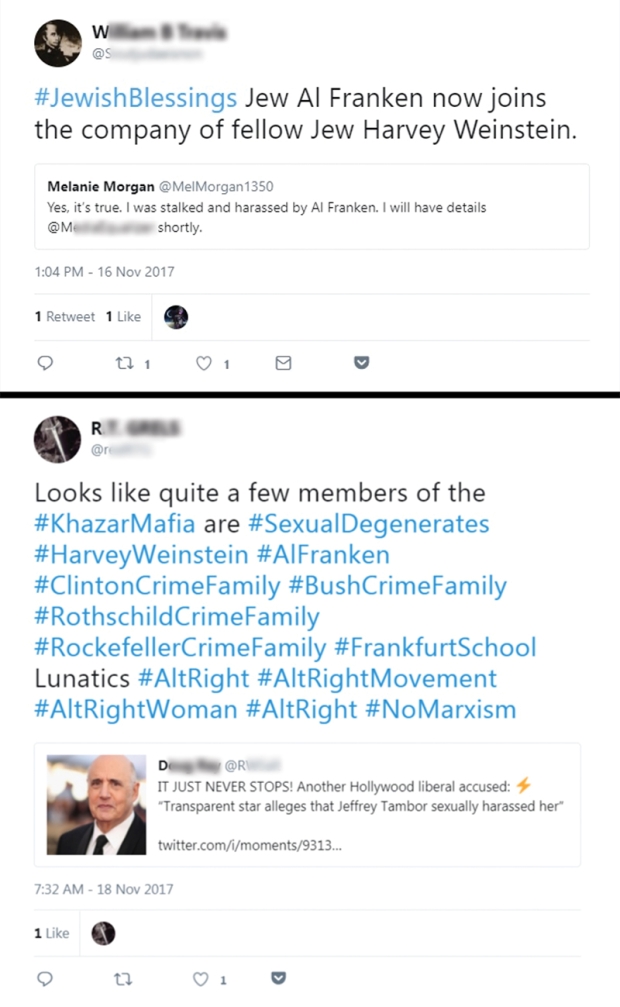620x1007 pixels.
Task: Open the #HarveyWeinstein hashtag
Action: pyautogui.click(x=115, y=552)
